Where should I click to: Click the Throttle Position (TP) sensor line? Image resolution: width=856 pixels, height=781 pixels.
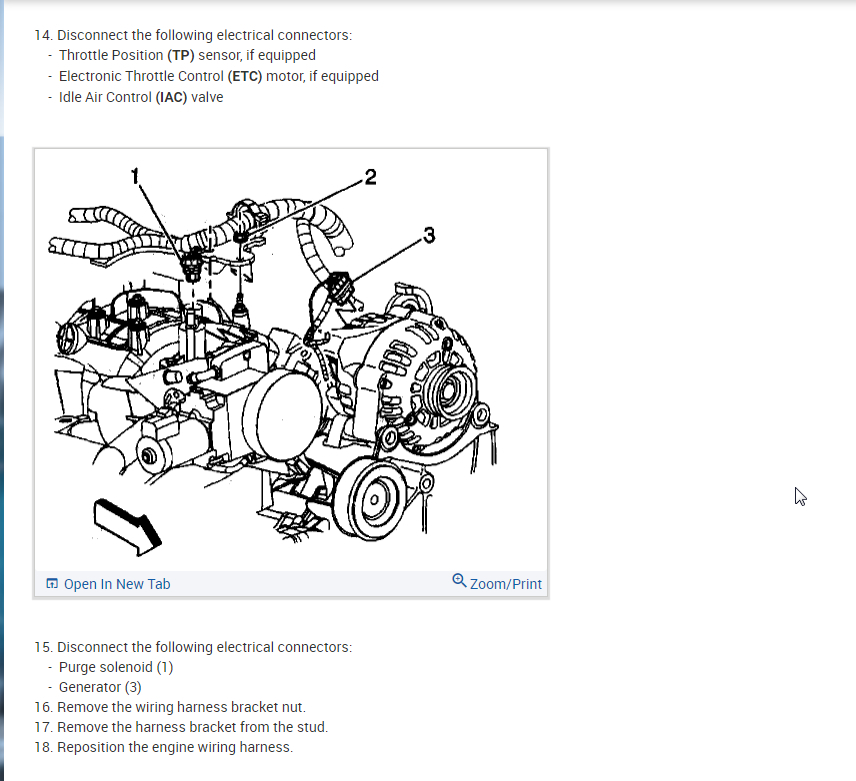187,55
